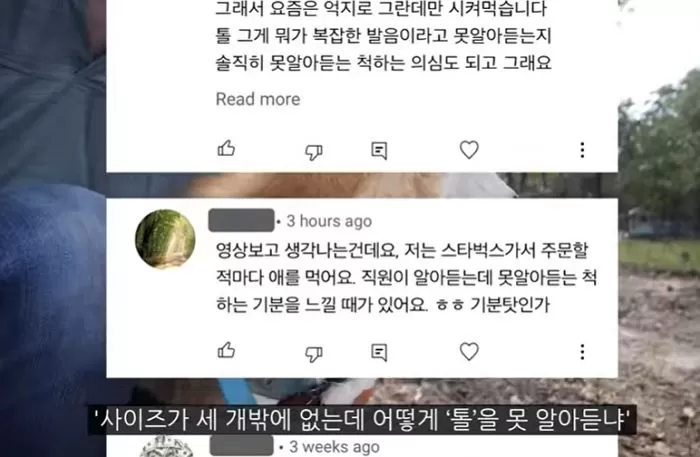Open blurred username of 3 hours ago comment
700x457 pixels.
click(x=241, y=220)
